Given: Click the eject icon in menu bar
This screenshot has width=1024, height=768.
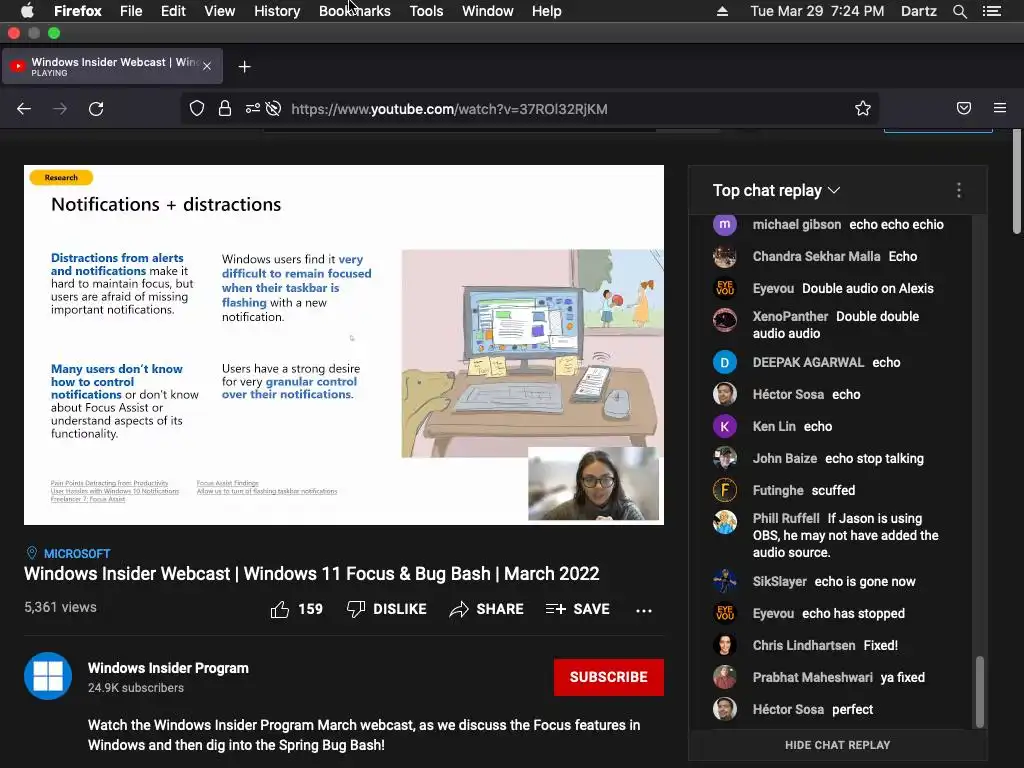Looking at the screenshot, I should click(x=722, y=11).
